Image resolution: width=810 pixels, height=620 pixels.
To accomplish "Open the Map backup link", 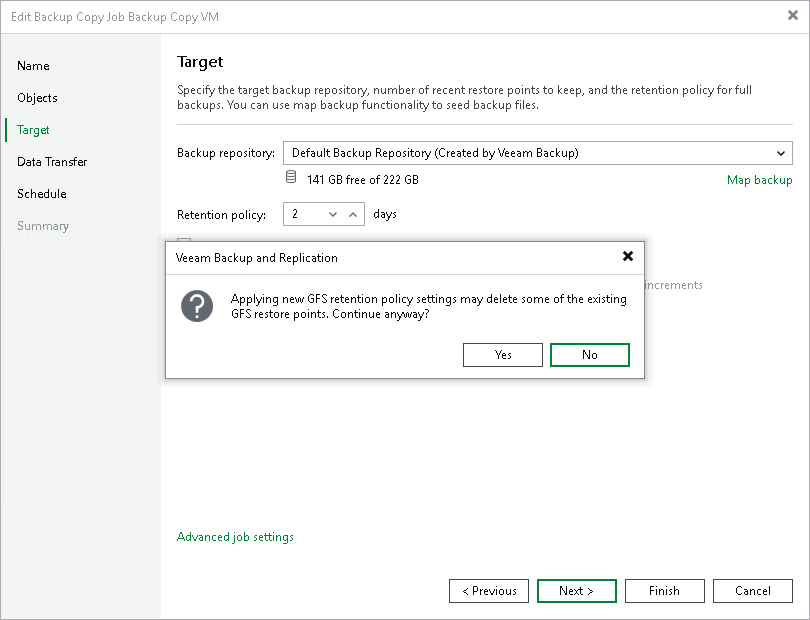I will 759,180.
